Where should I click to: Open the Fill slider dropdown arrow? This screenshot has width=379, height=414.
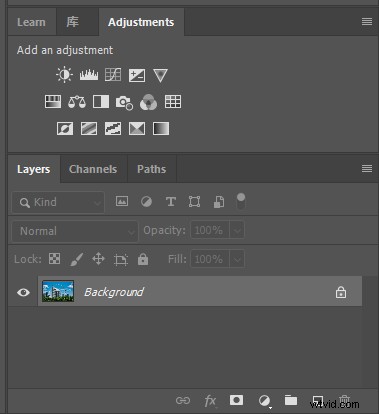click(x=237, y=259)
